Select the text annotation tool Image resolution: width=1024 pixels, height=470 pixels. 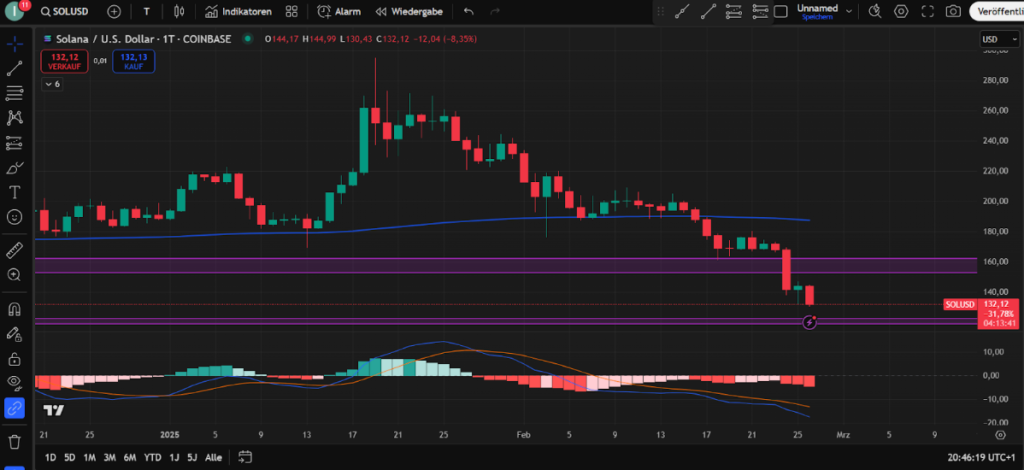coord(15,192)
